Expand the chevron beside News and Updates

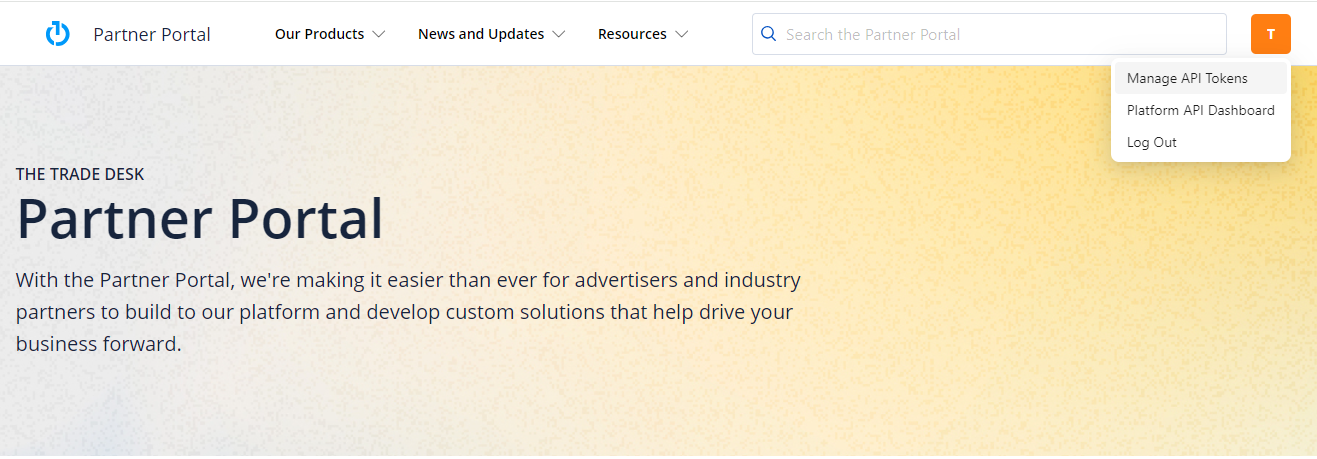click(558, 34)
